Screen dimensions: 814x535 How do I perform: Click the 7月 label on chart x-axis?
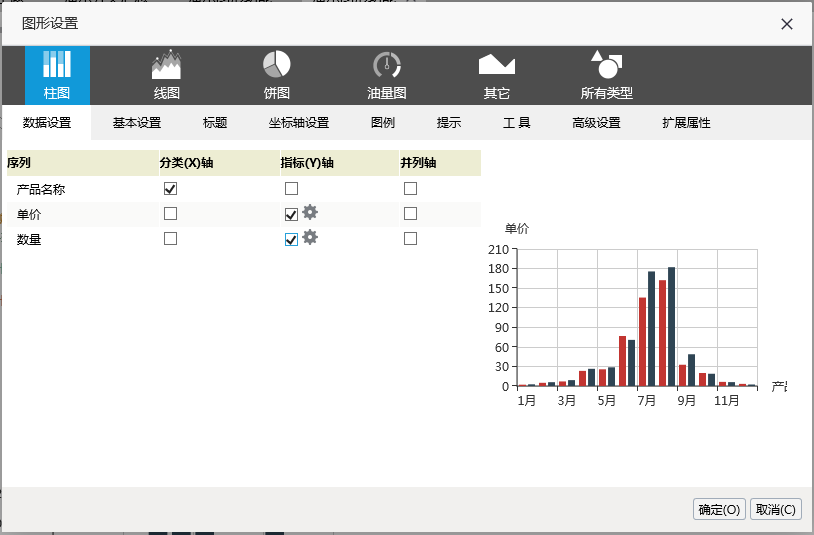click(x=647, y=401)
